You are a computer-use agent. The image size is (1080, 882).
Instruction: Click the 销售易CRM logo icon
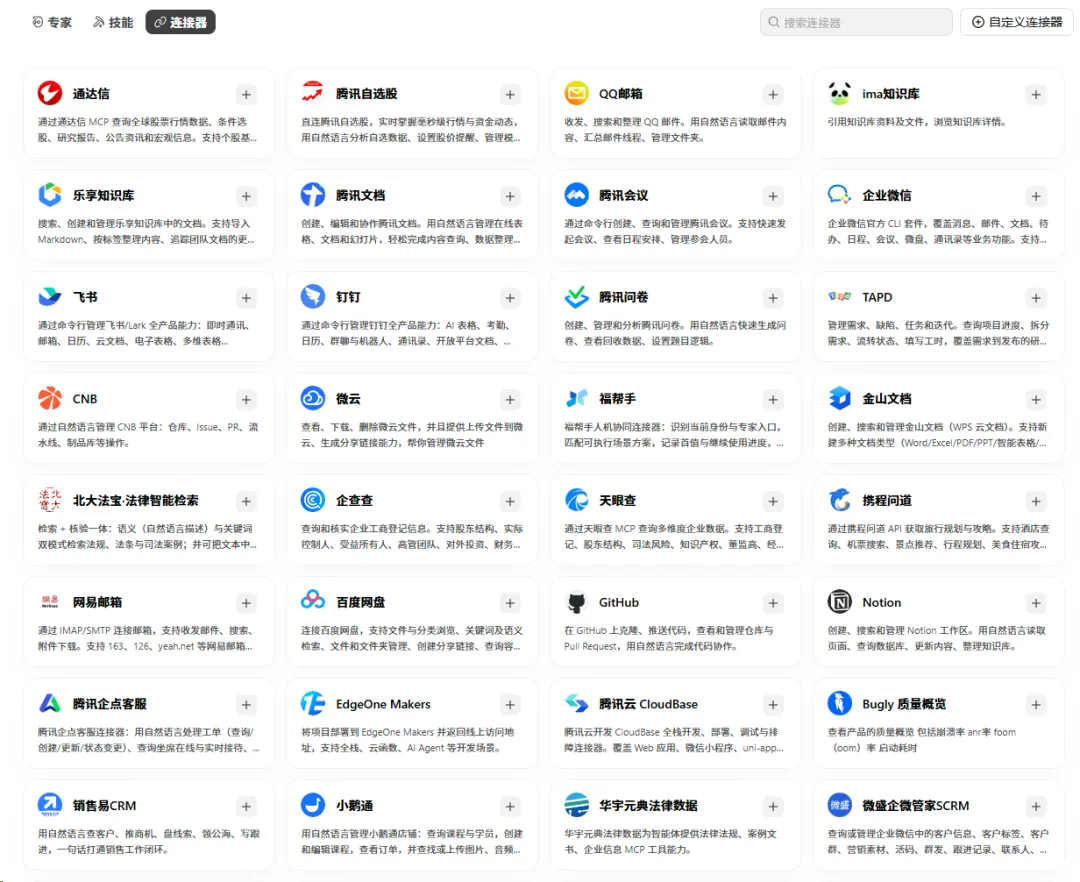click(x=50, y=804)
